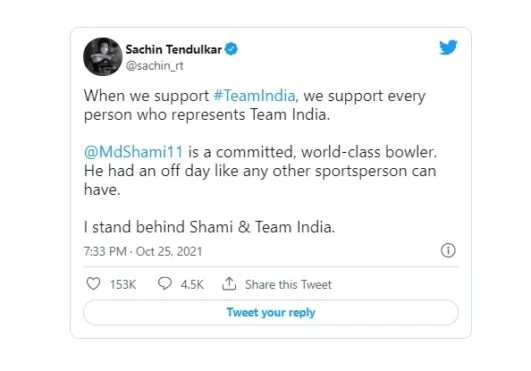Viewport: 531px width, 371px height.
Task: Open the @MdShami11 mention
Action: [x=133, y=152]
